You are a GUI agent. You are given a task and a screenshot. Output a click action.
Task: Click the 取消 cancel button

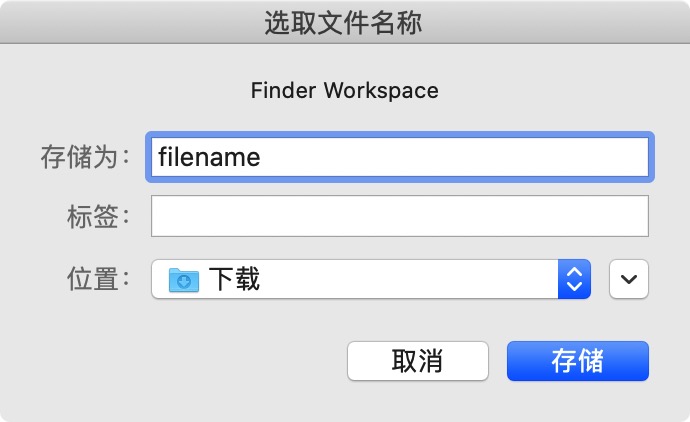[417, 361]
